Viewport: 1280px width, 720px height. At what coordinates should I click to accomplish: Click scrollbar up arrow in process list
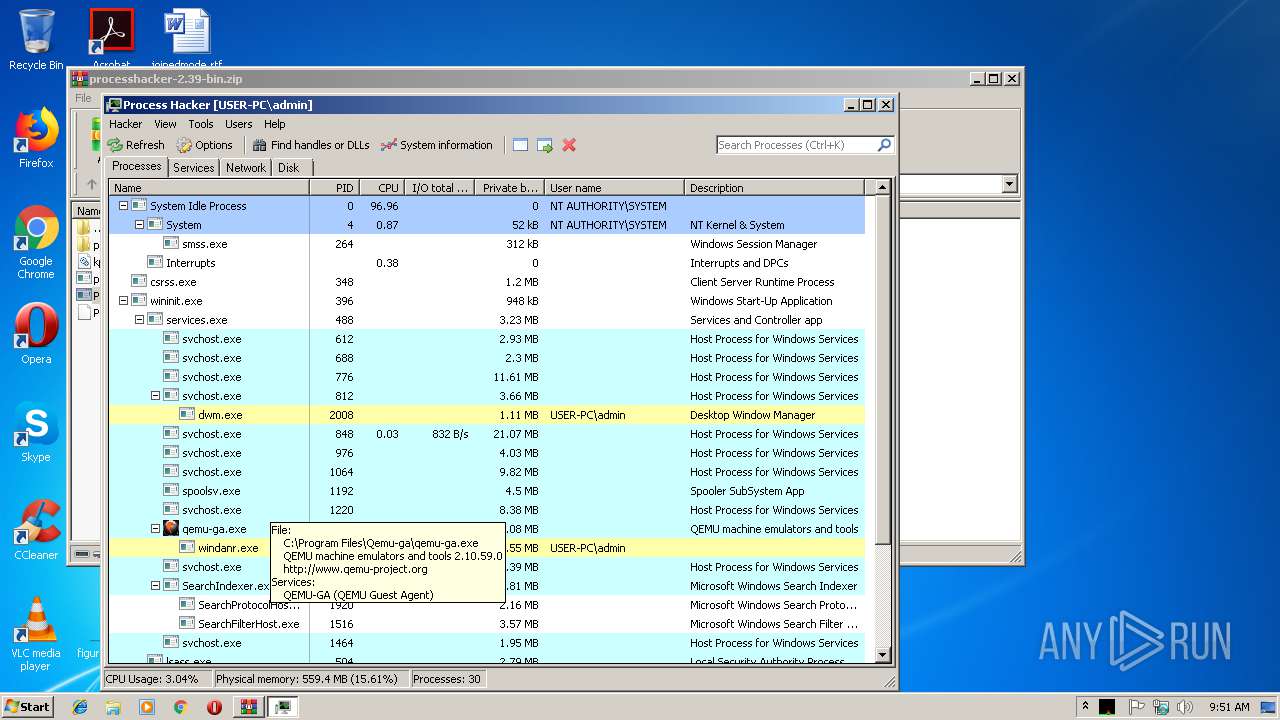pyautogui.click(x=882, y=187)
